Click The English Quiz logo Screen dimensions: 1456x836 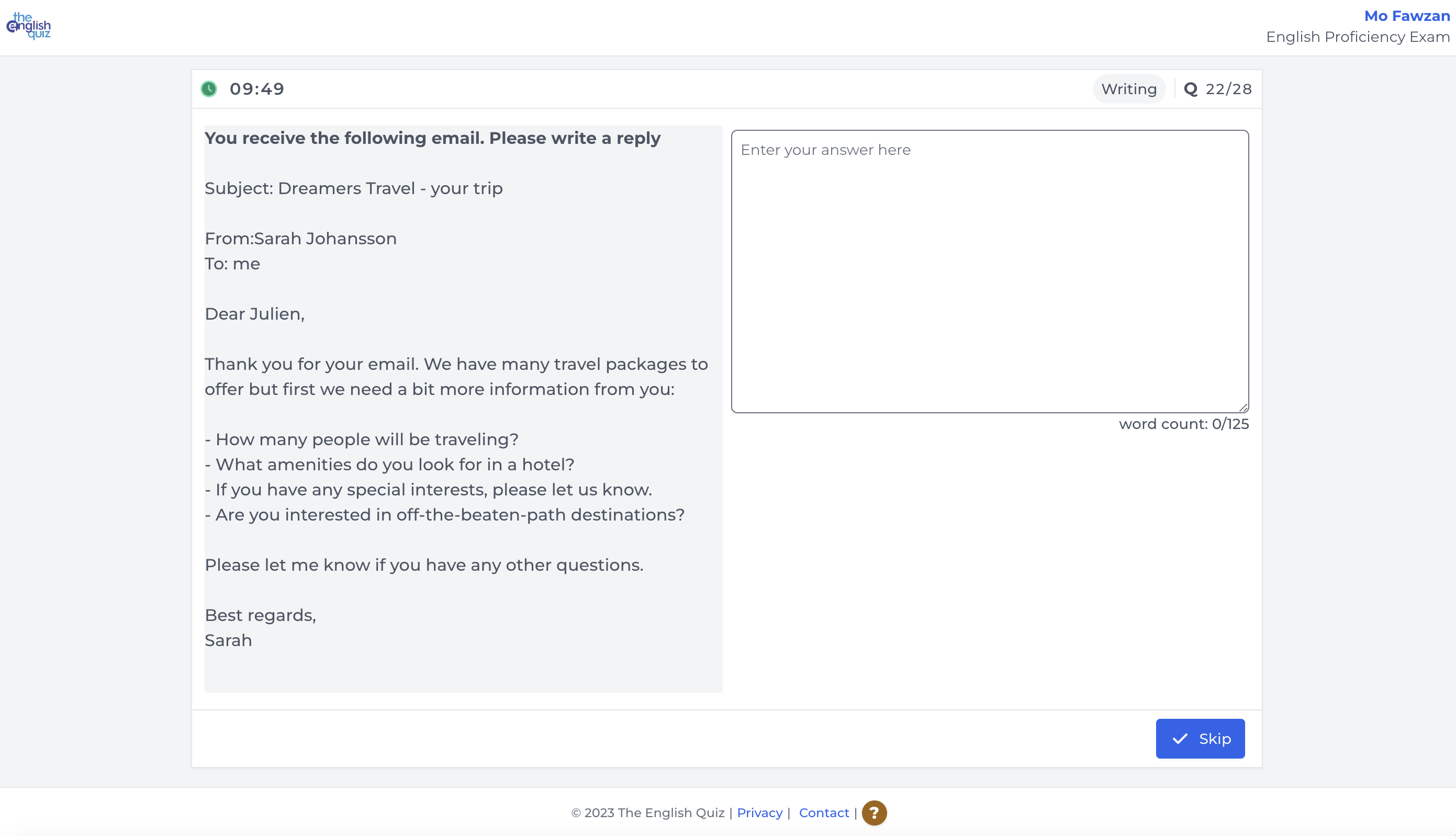coord(29,26)
